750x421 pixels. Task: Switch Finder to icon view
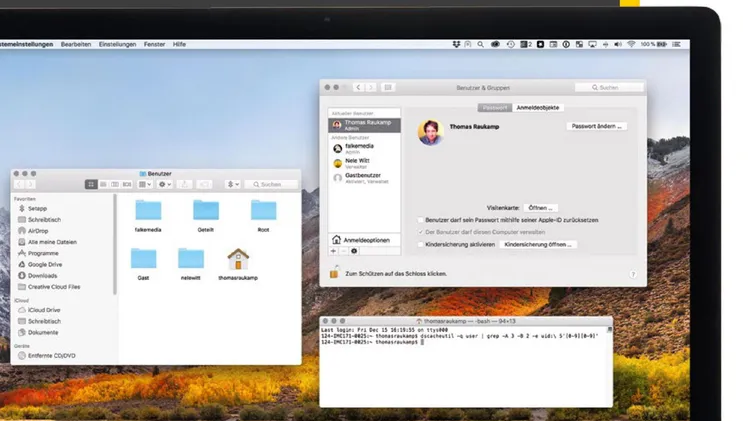pyautogui.click(x=91, y=184)
